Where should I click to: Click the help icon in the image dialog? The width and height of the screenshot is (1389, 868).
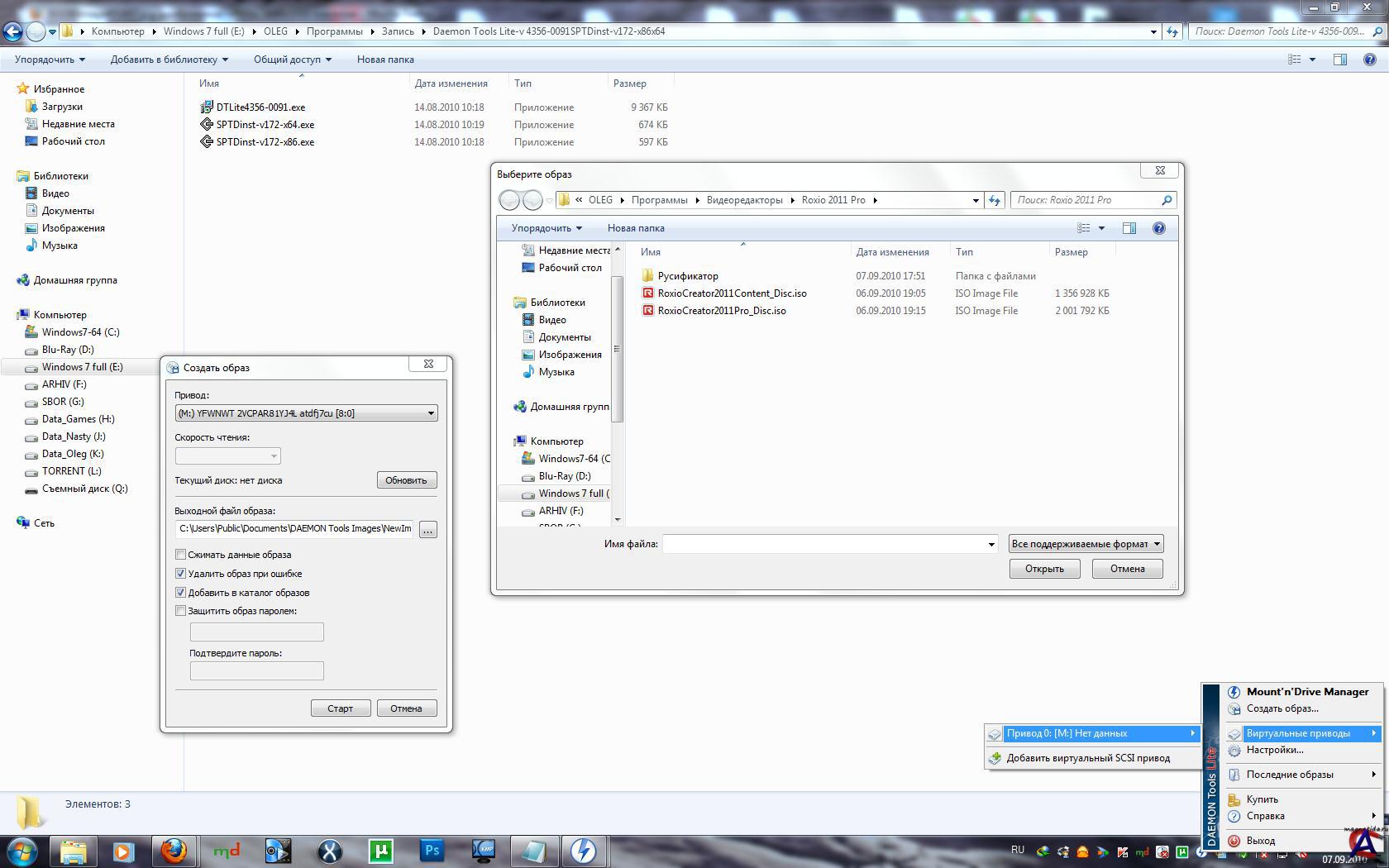(x=1158, y=228)
